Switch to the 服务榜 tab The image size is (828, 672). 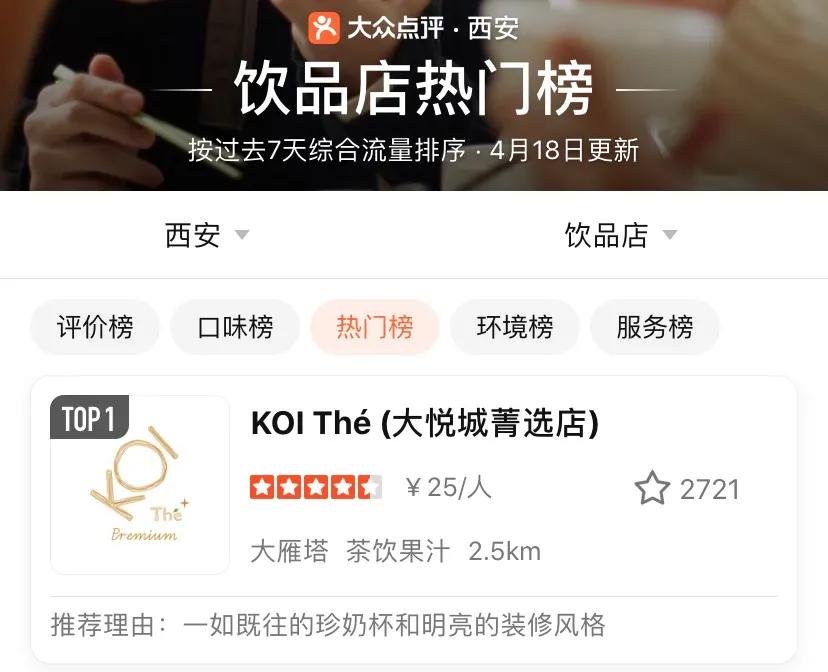coord(655,327)
